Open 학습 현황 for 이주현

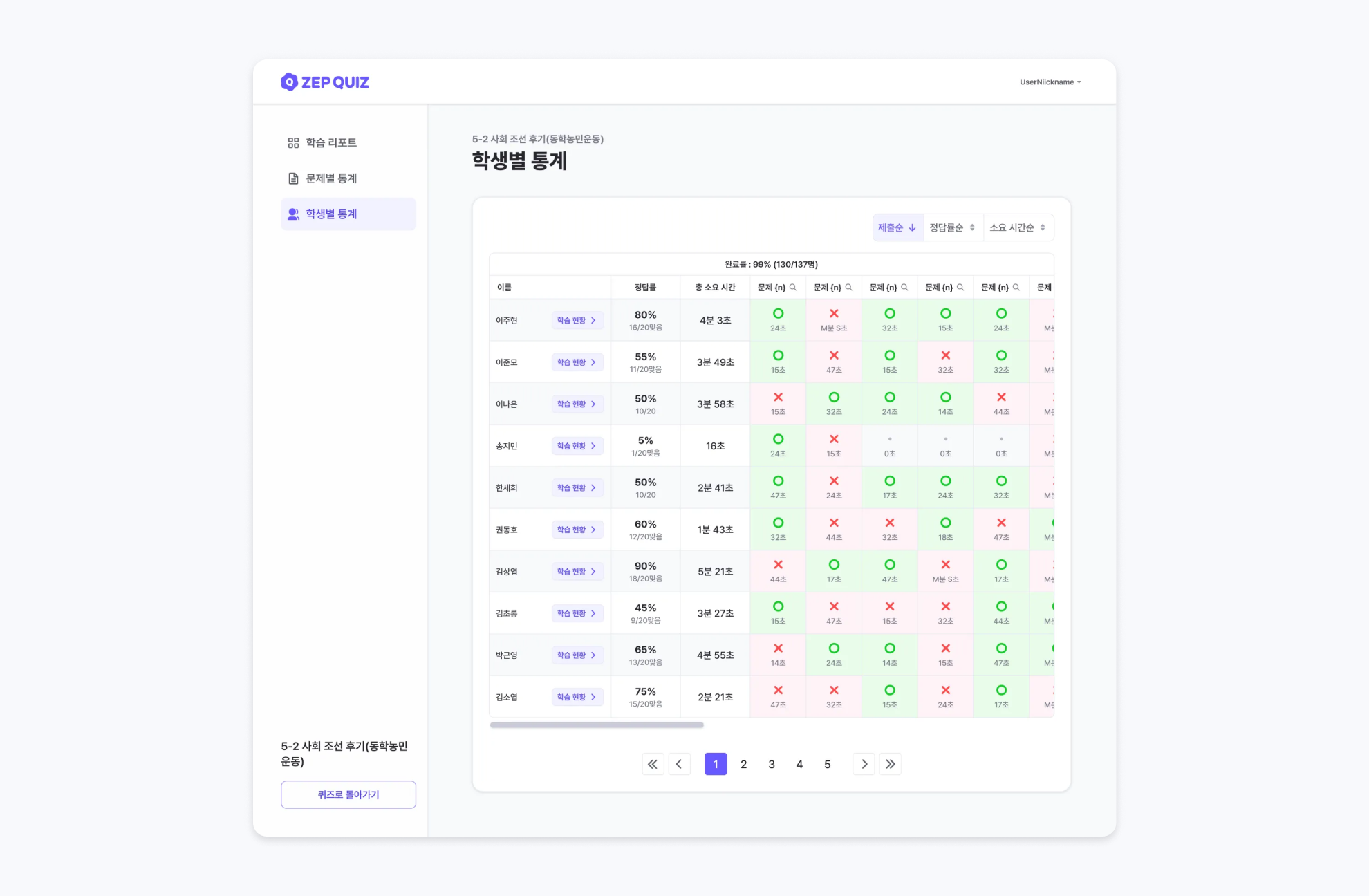tap(577, 321)
